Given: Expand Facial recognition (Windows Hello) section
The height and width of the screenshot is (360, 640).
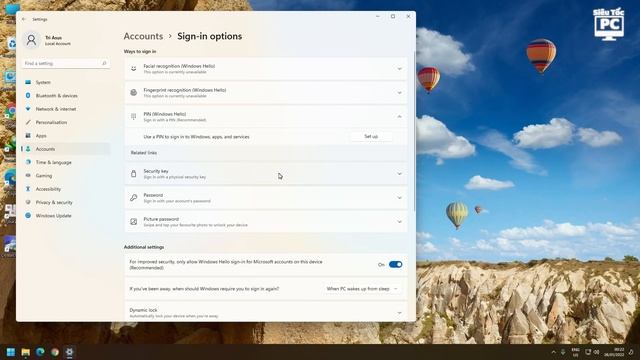Looking at the screenshot, I should [x=400, y=69].
